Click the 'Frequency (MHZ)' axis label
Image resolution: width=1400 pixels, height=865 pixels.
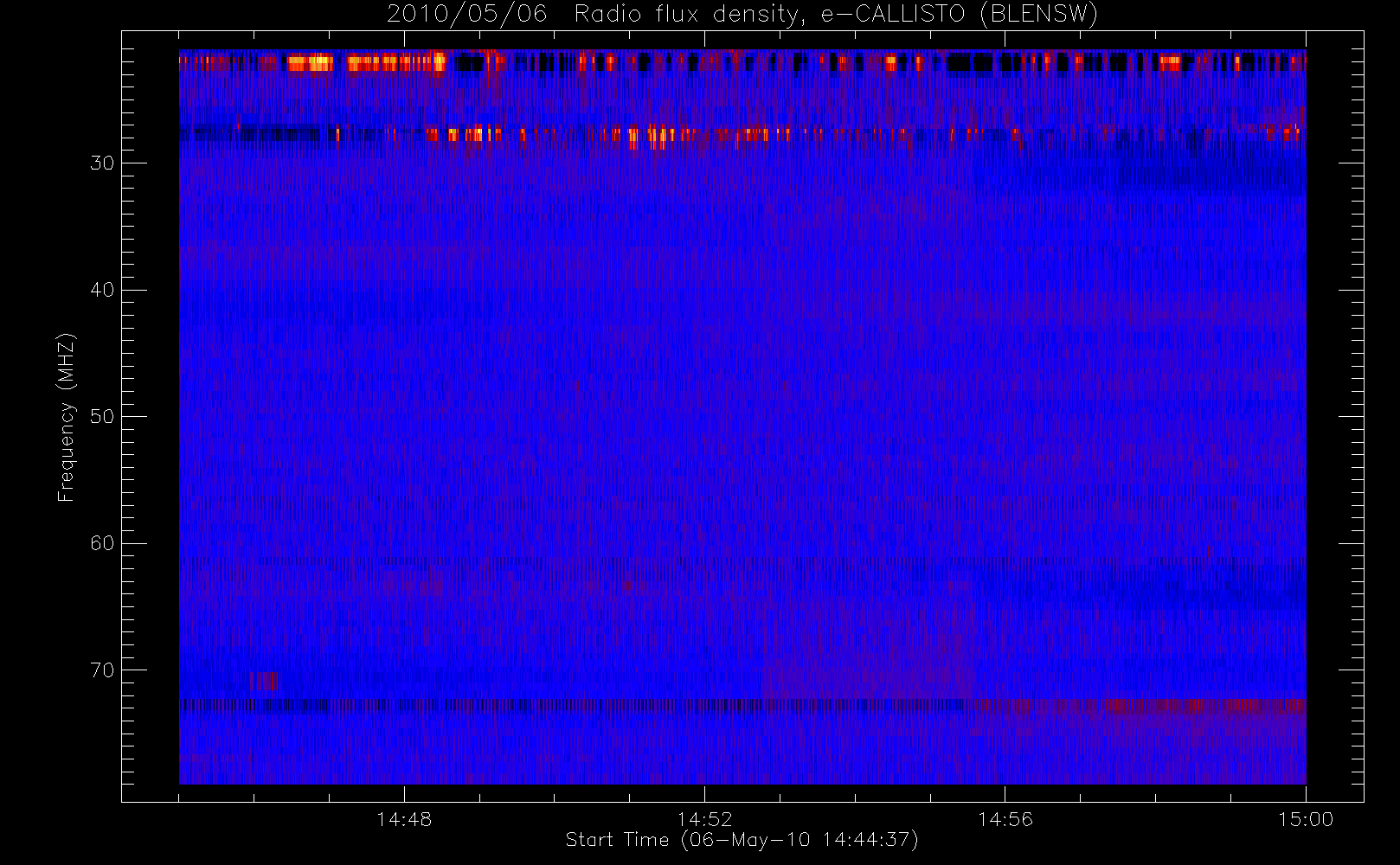click(66, 417)
